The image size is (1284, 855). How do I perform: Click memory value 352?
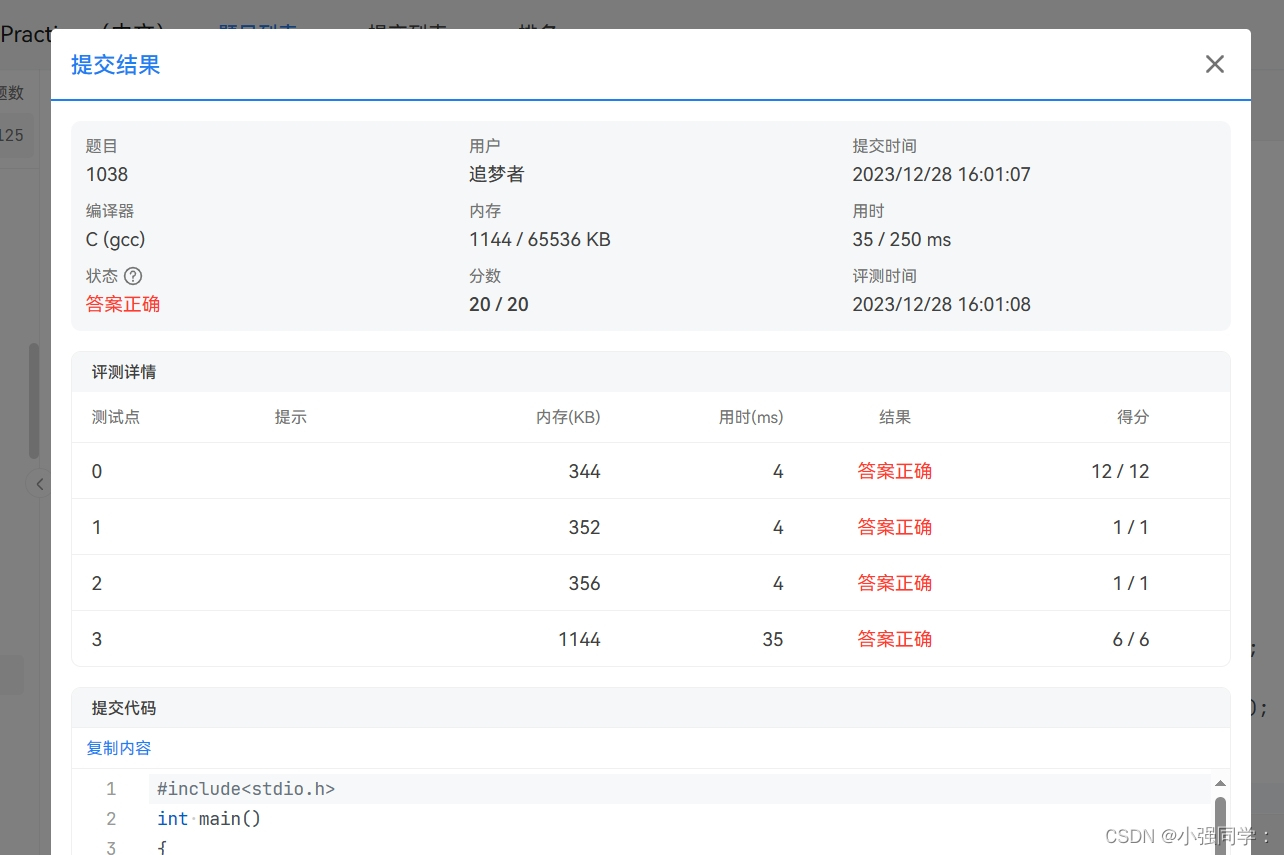[584, 527]
